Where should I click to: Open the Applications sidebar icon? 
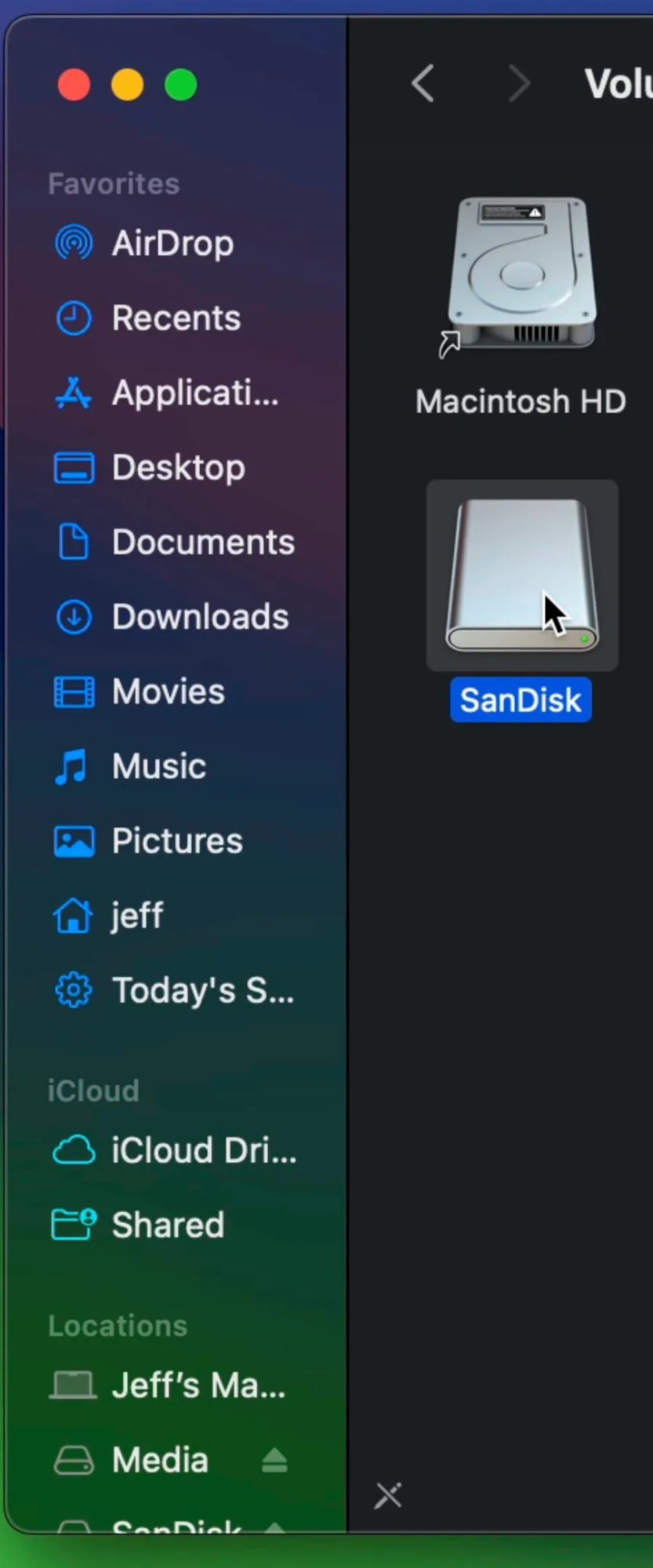(x=74, y=393)
